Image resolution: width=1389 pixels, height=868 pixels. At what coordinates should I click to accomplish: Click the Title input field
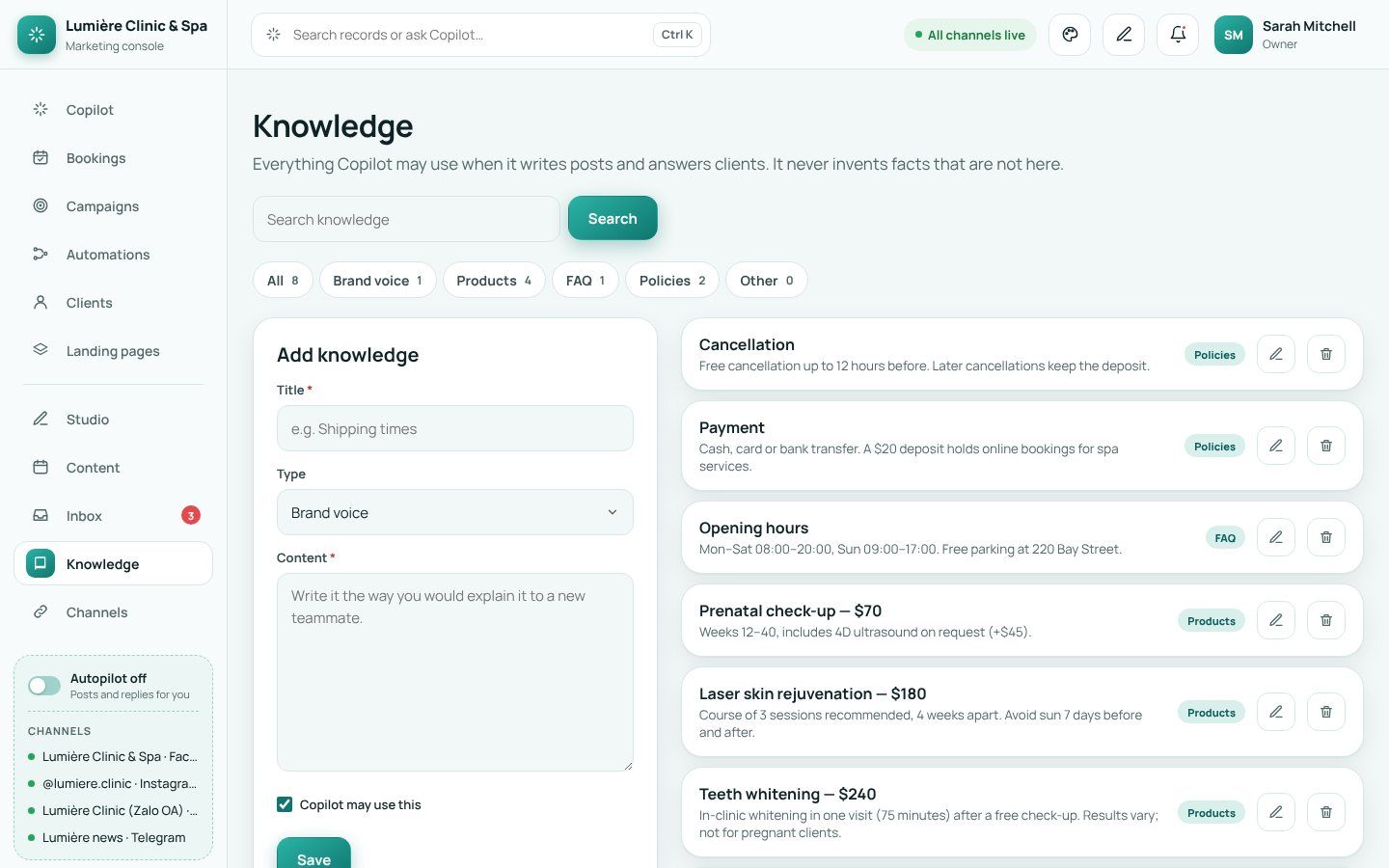coord(455,428)
